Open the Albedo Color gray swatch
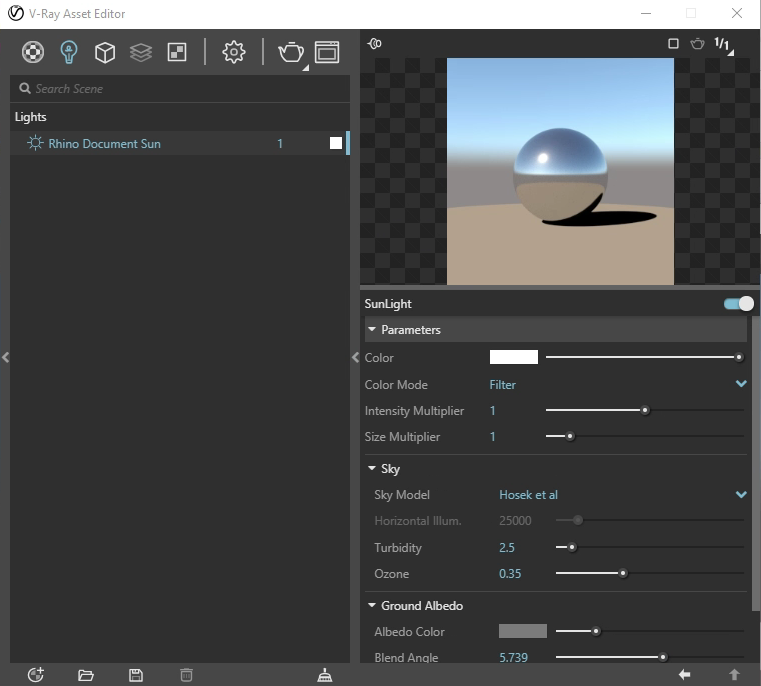 click(523, 631)
